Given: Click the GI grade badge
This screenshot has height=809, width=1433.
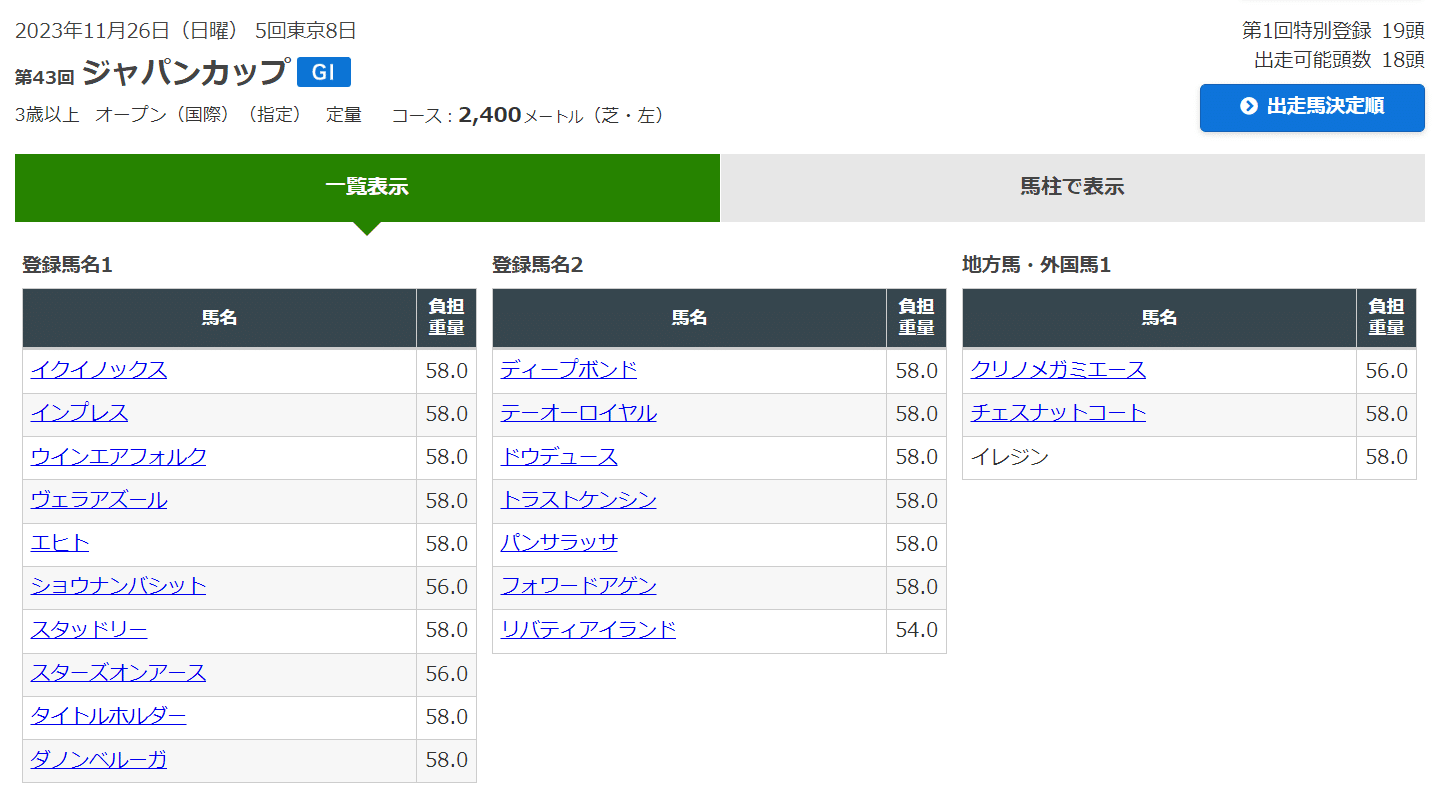Looking at the screenshot, I should (x=324, y=72).
